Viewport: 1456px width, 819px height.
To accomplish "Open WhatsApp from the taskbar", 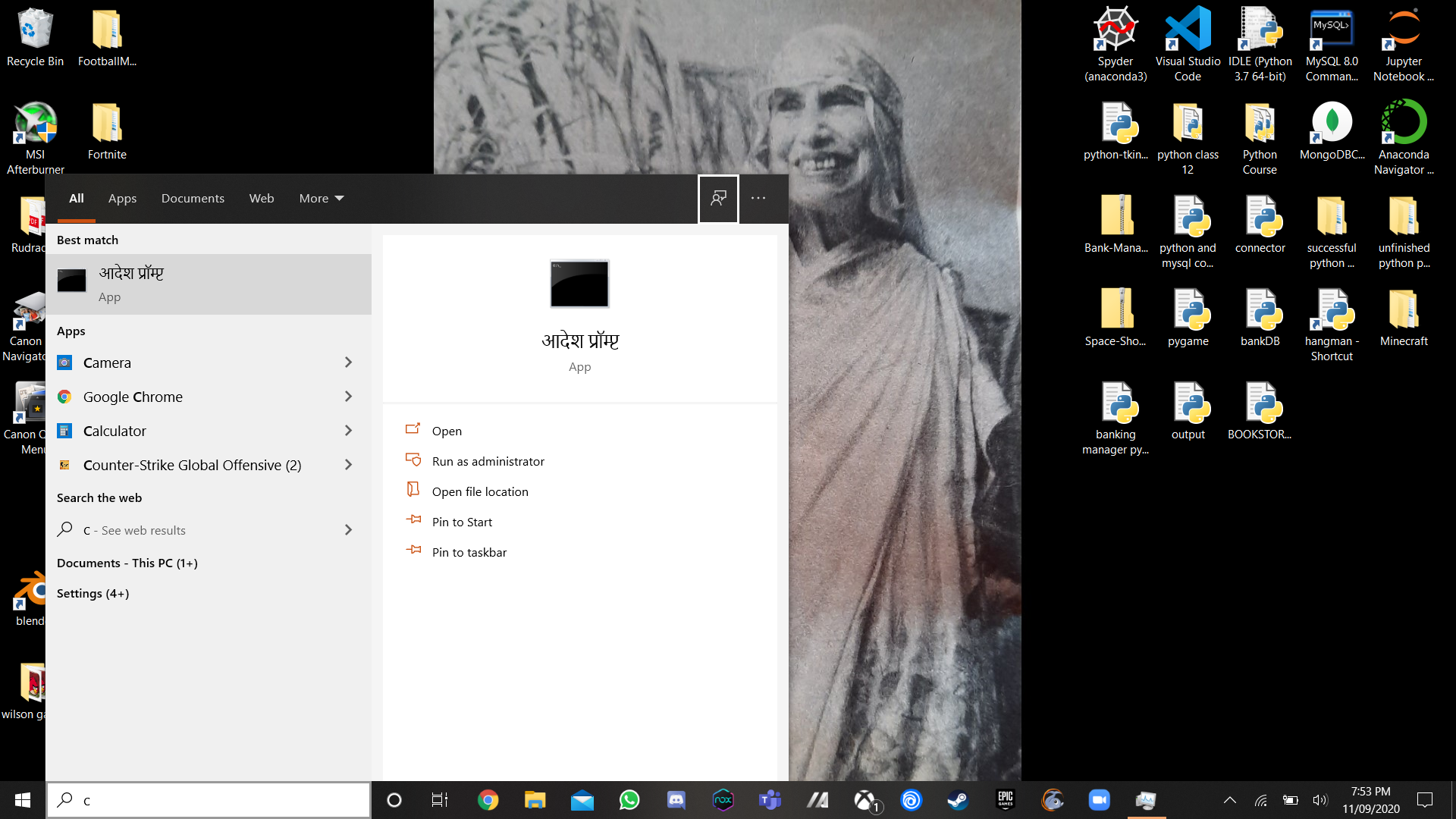I will [x=629, y=800].
